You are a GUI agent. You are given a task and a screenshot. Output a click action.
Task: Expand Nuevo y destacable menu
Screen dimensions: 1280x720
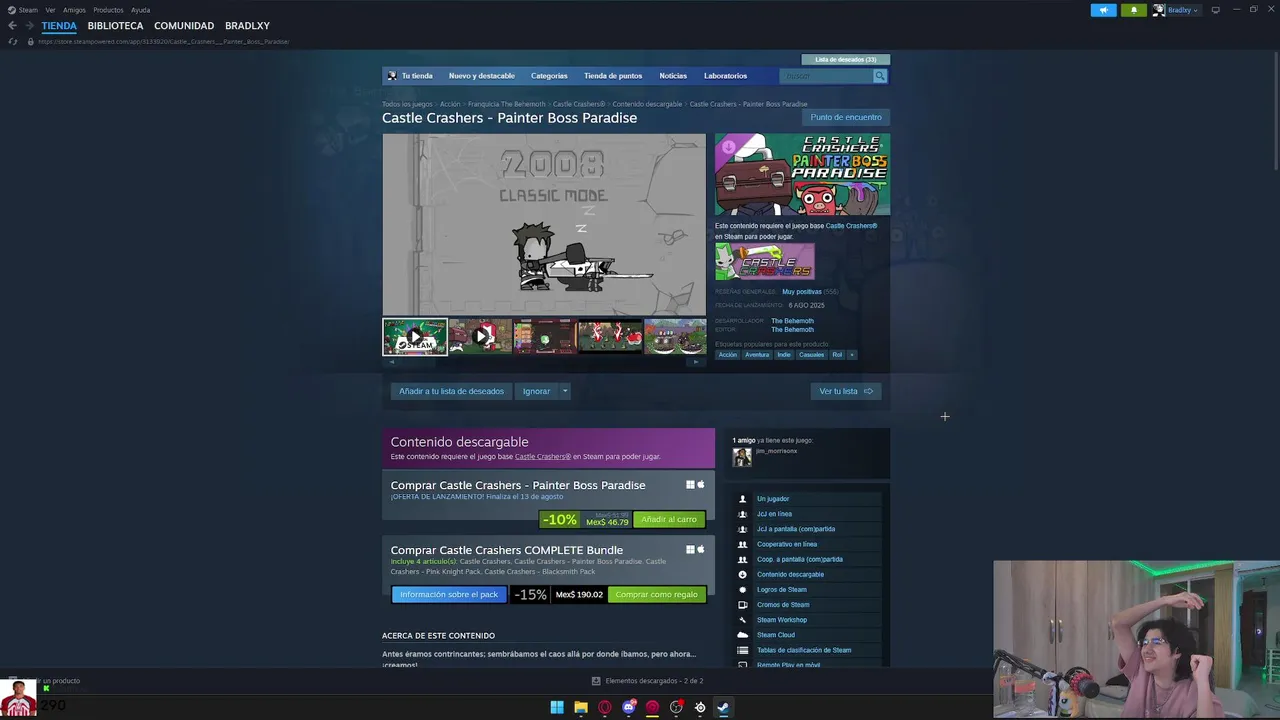[x=481, y=76]
